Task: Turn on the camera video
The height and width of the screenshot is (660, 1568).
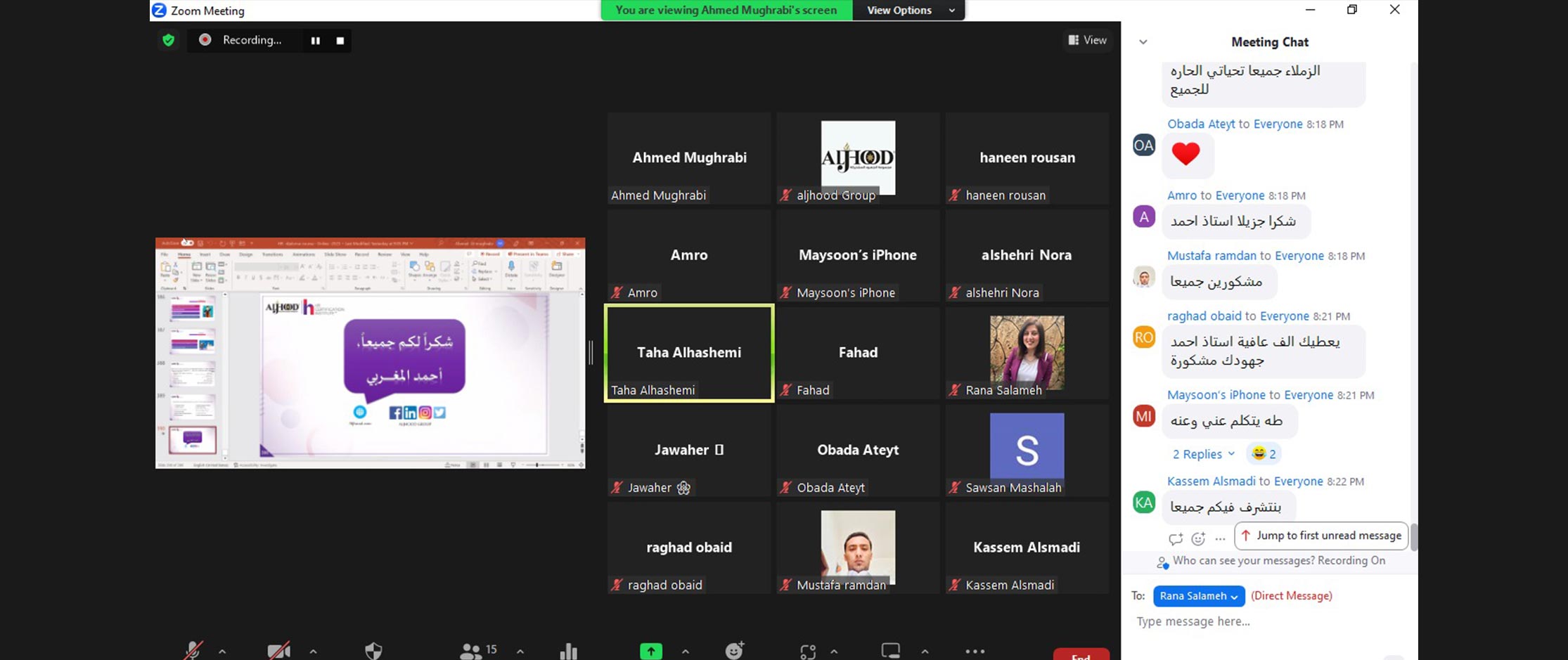Action: 278,651
